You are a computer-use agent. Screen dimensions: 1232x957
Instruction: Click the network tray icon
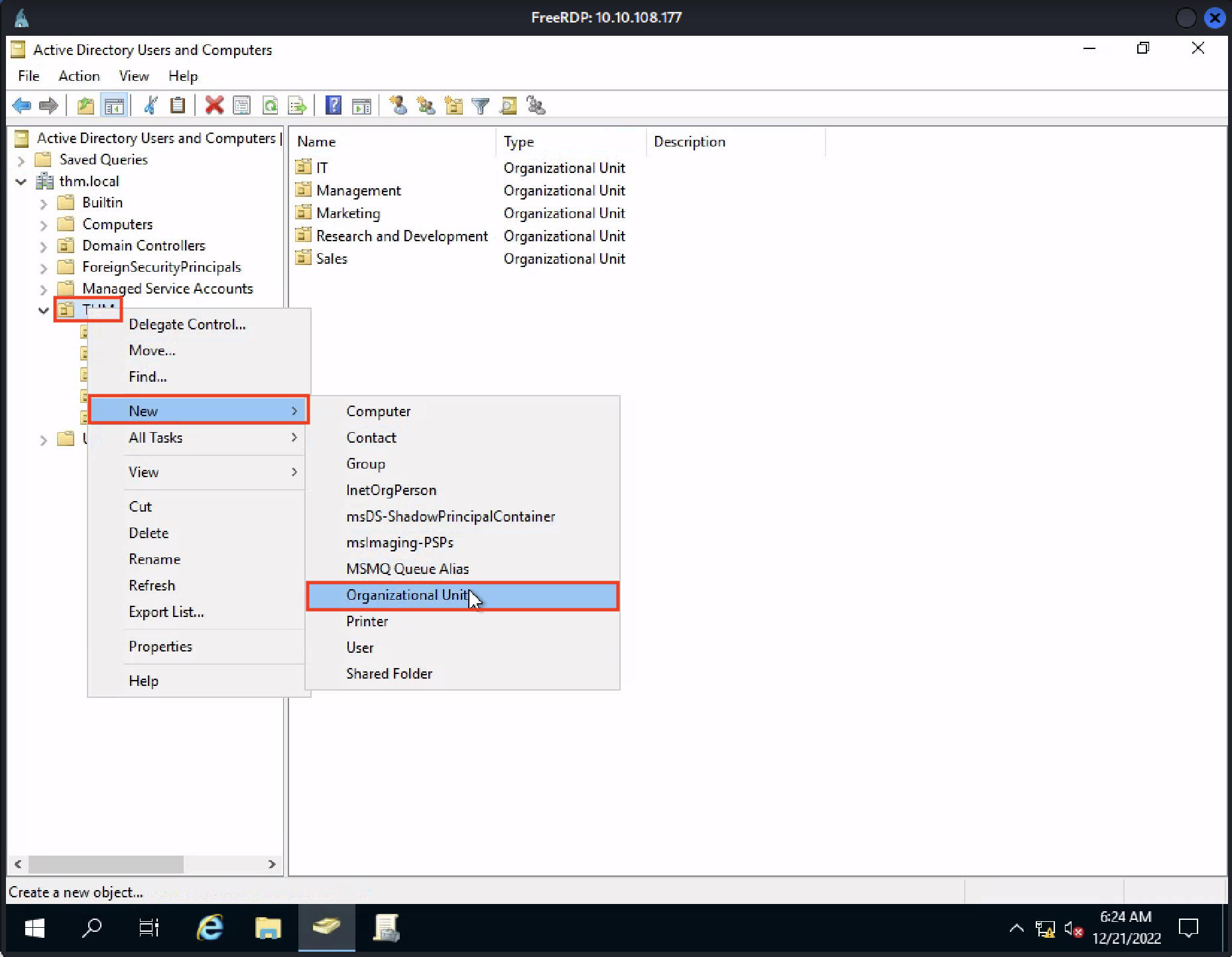click(x=1046, y=929)
